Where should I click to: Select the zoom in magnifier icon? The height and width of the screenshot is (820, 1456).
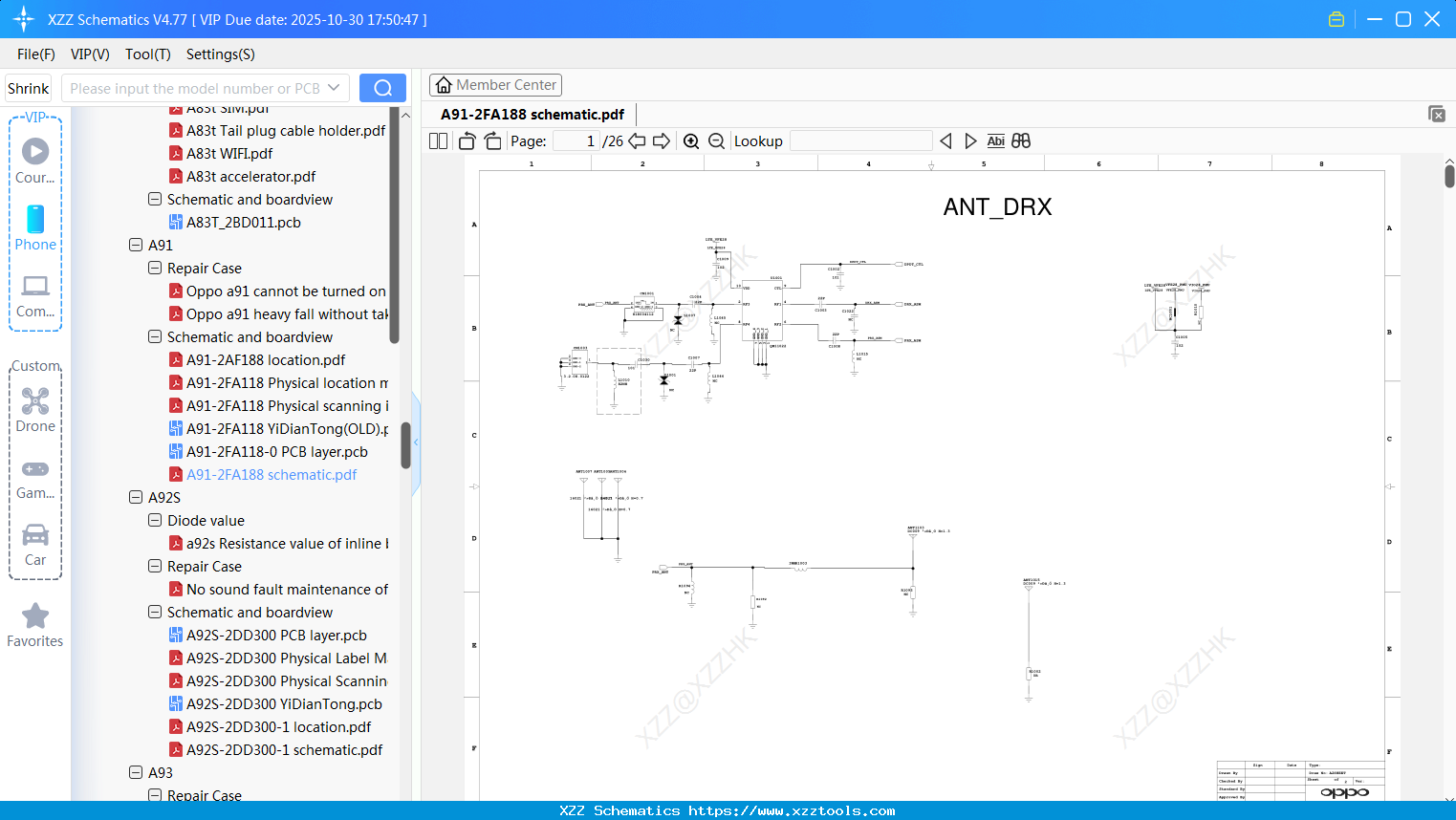(x=691, y=140)
